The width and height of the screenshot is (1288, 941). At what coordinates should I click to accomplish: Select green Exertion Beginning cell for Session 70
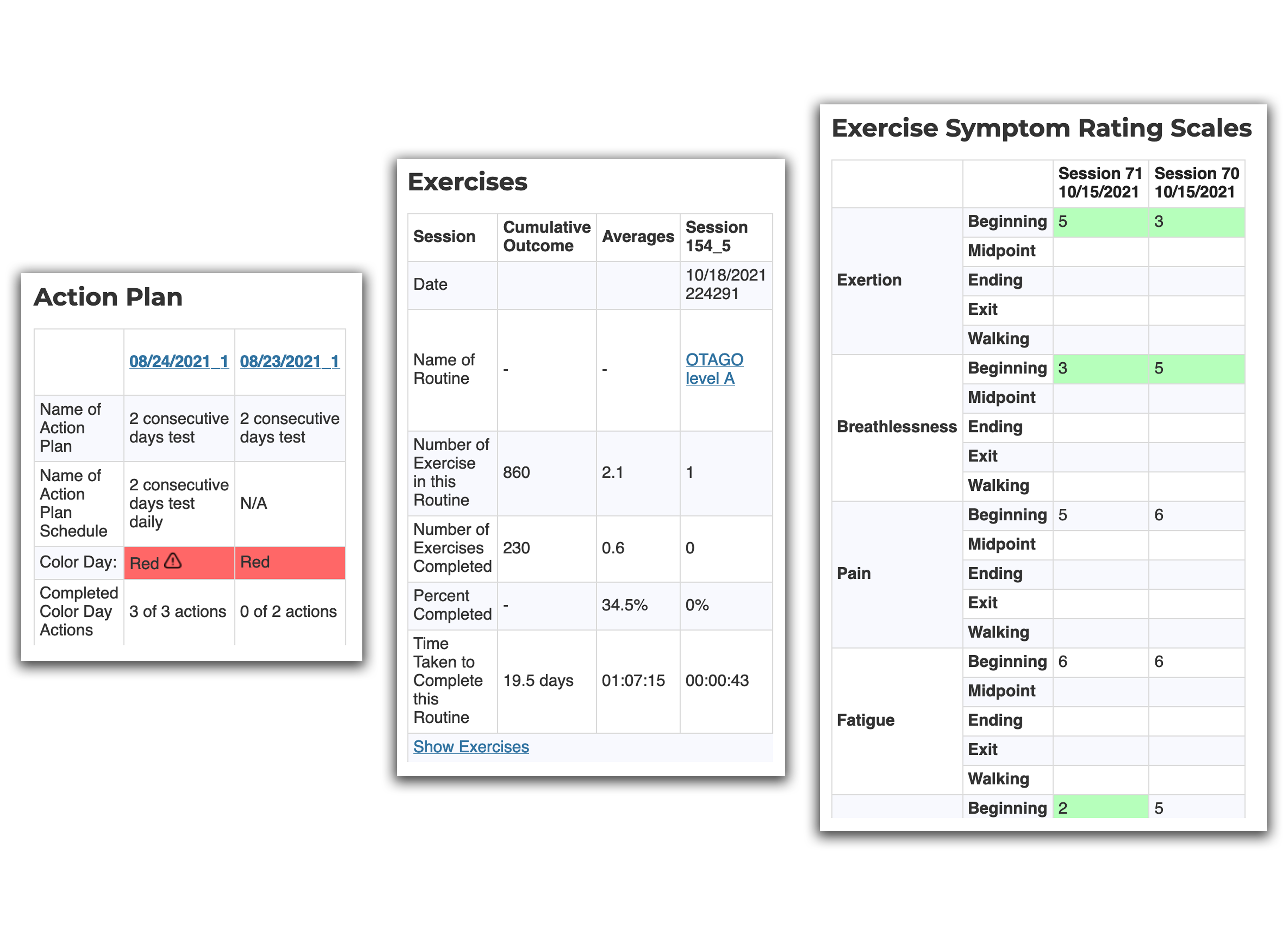(x=1196, y=222)
